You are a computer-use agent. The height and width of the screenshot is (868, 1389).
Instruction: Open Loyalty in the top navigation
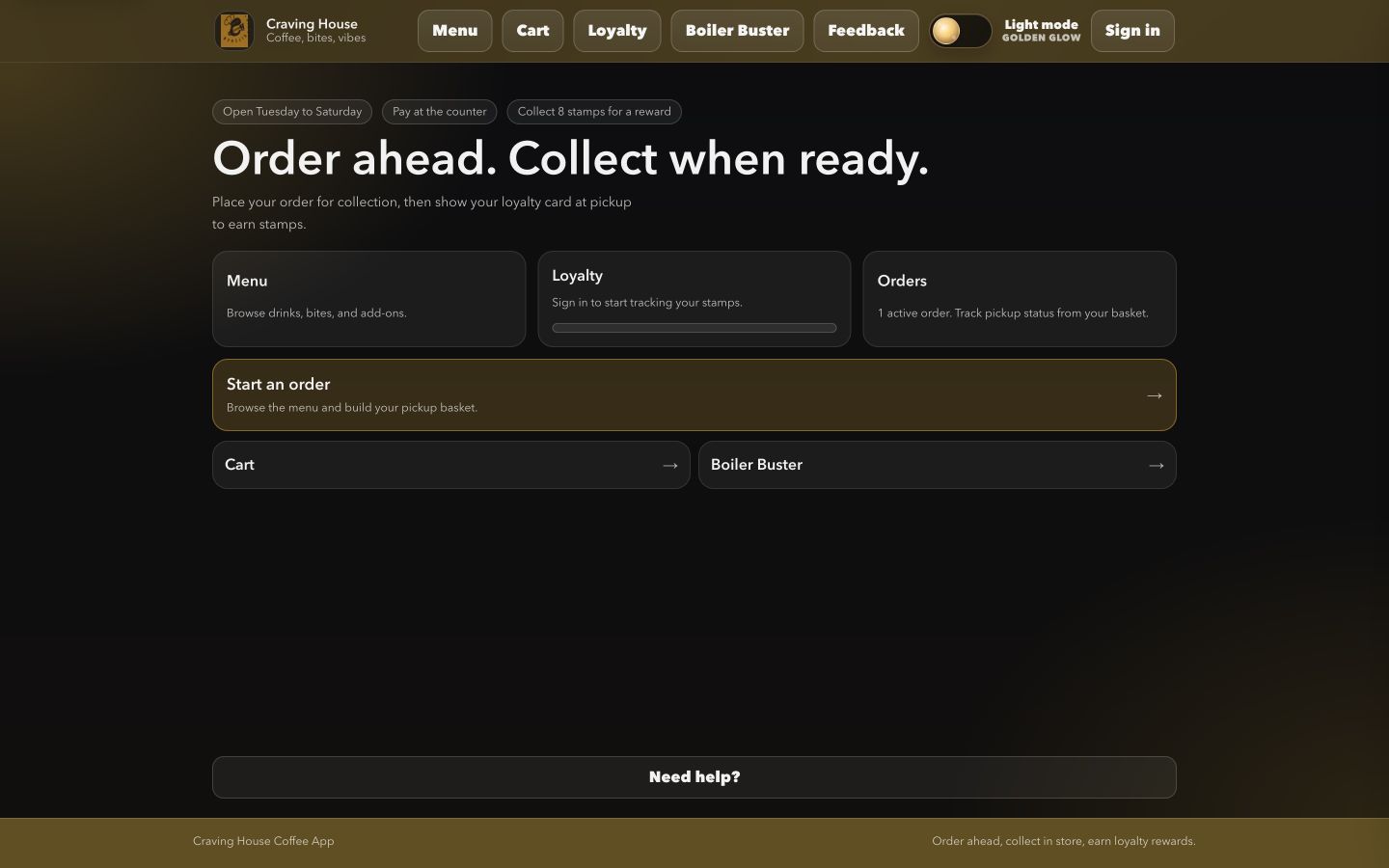click(617, 31)
